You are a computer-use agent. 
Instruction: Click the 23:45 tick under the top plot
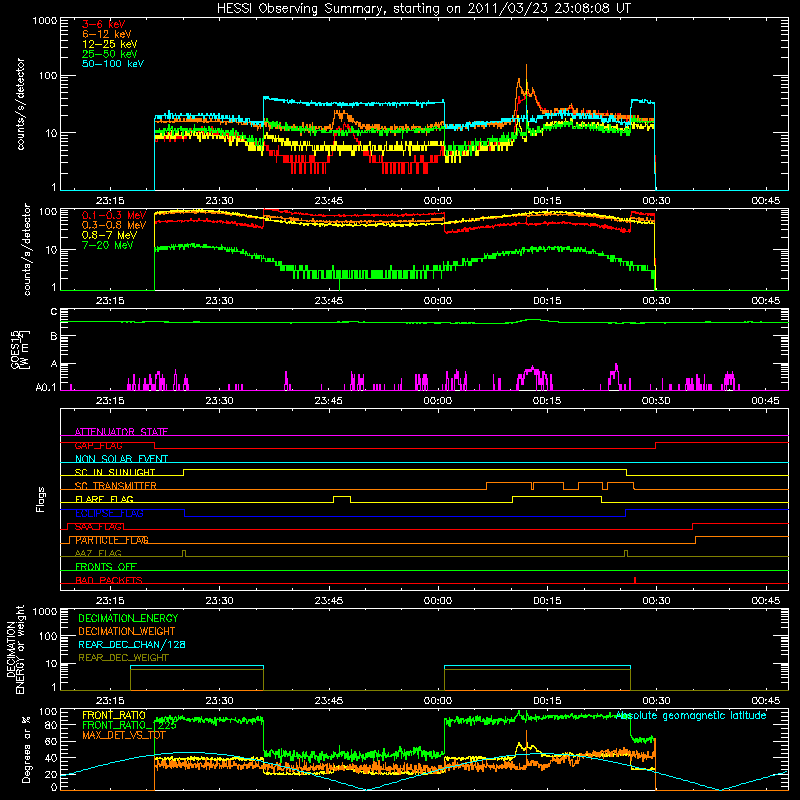point(329,201)
